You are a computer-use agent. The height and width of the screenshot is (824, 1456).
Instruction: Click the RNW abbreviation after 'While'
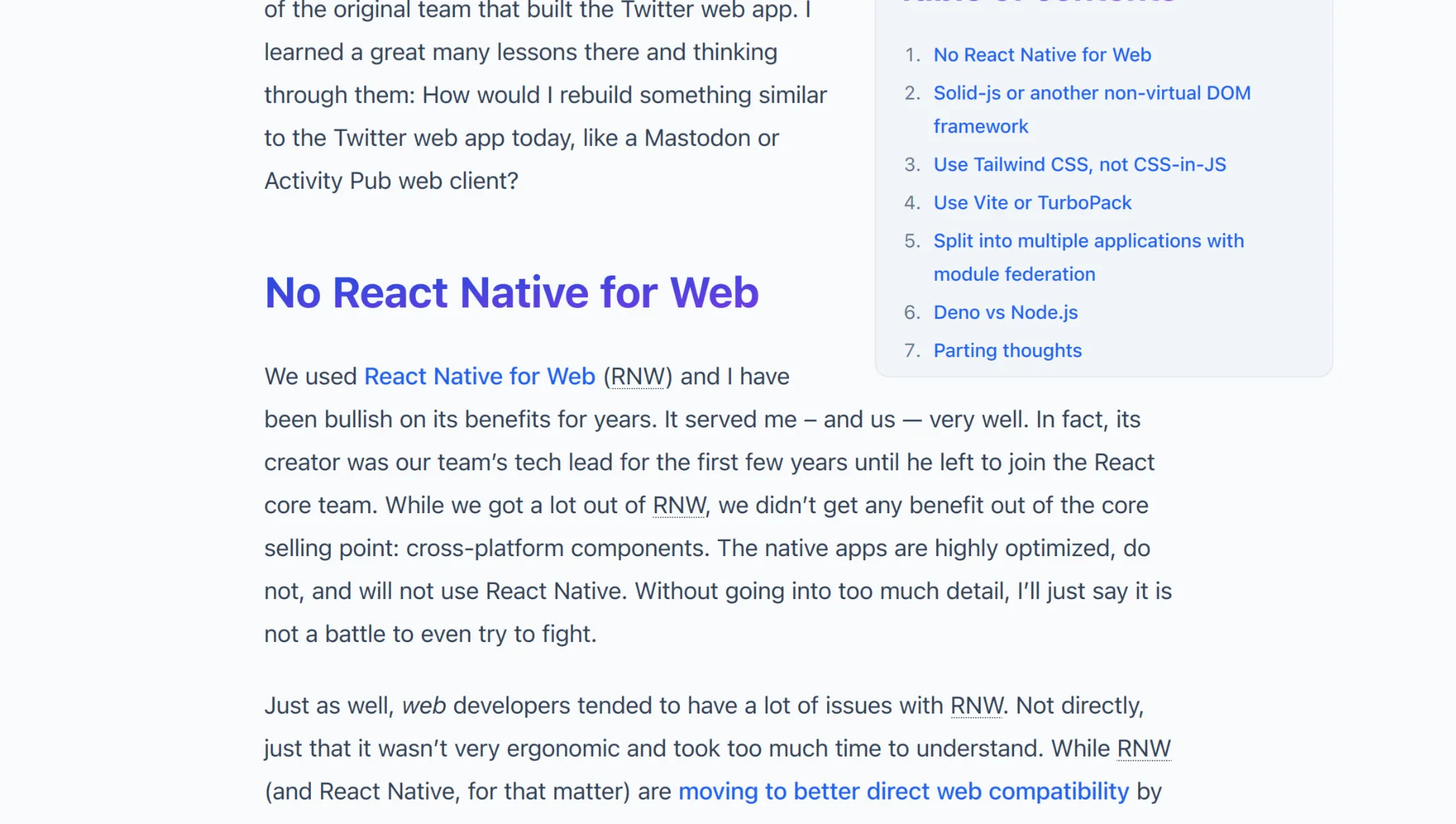pyautogui.click(x=1142, y=748)
